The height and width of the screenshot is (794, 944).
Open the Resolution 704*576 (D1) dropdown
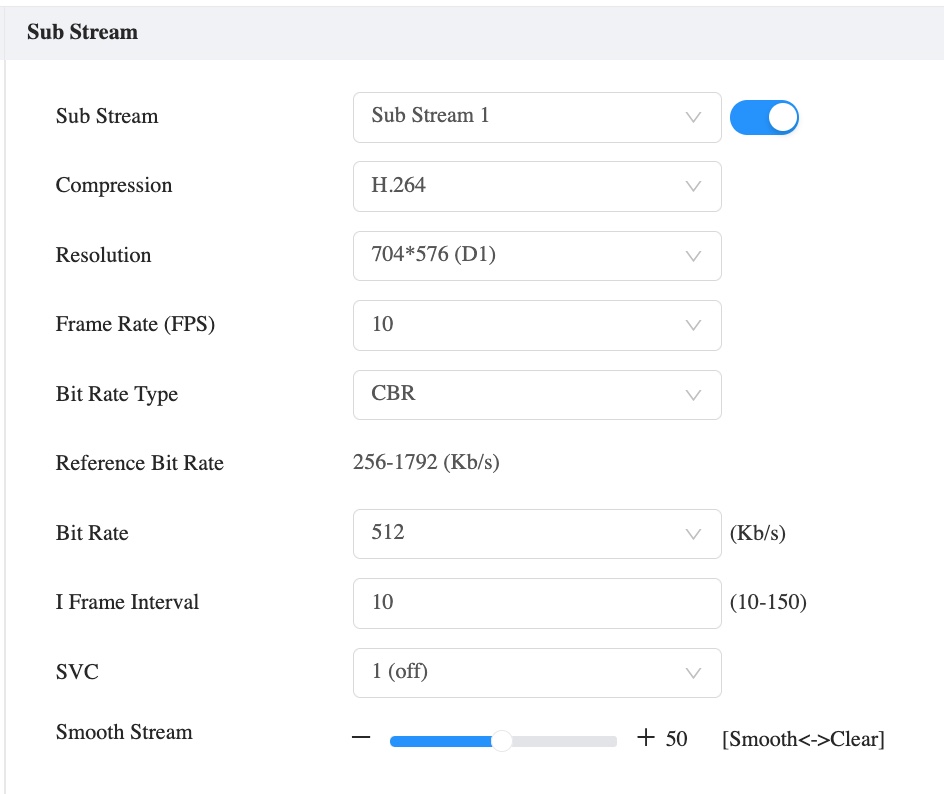[x=536, y=256]
